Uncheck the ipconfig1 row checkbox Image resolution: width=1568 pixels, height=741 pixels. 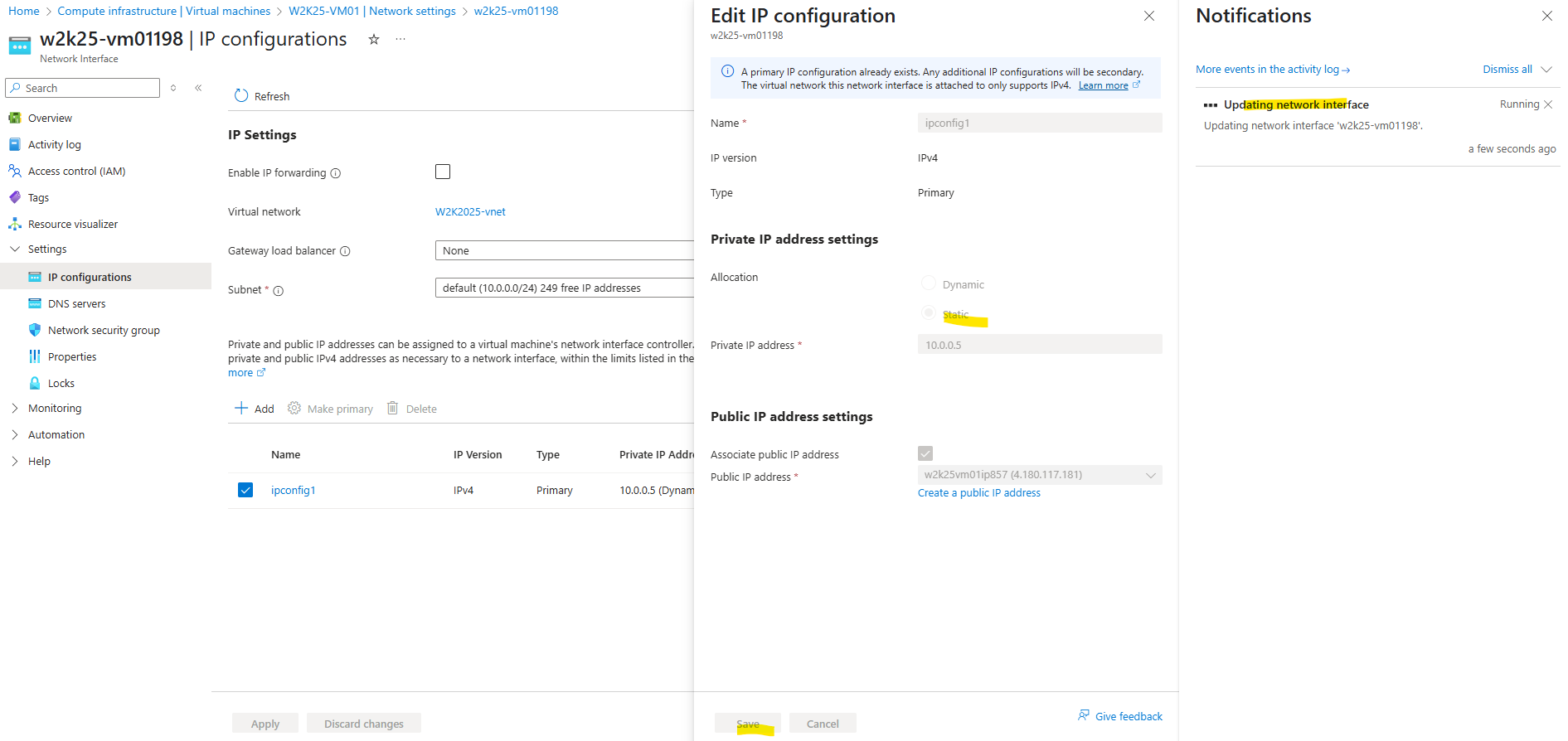[245, 490]
